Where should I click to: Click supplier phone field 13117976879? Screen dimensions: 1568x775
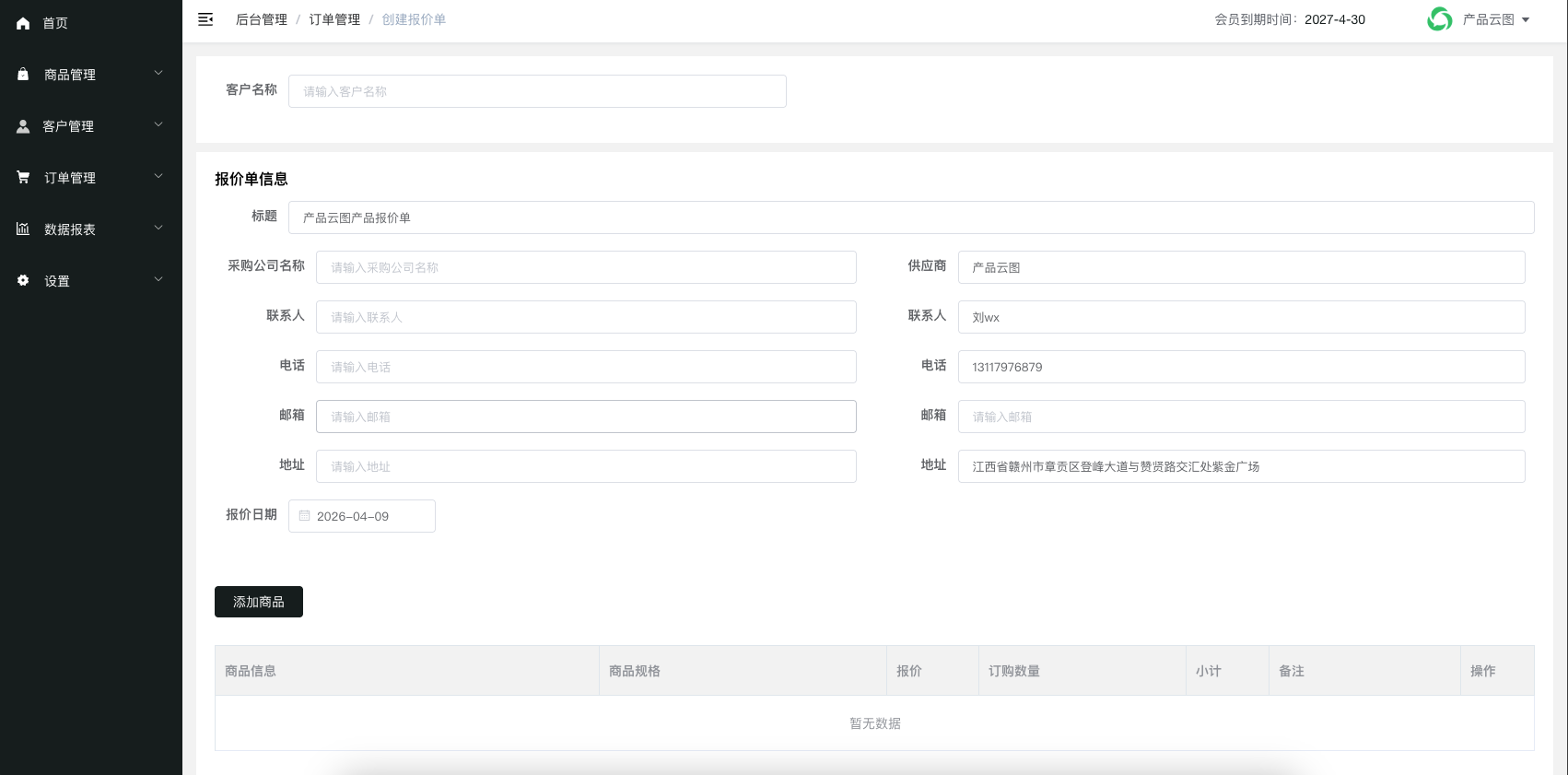click(x=1242, y=367)
